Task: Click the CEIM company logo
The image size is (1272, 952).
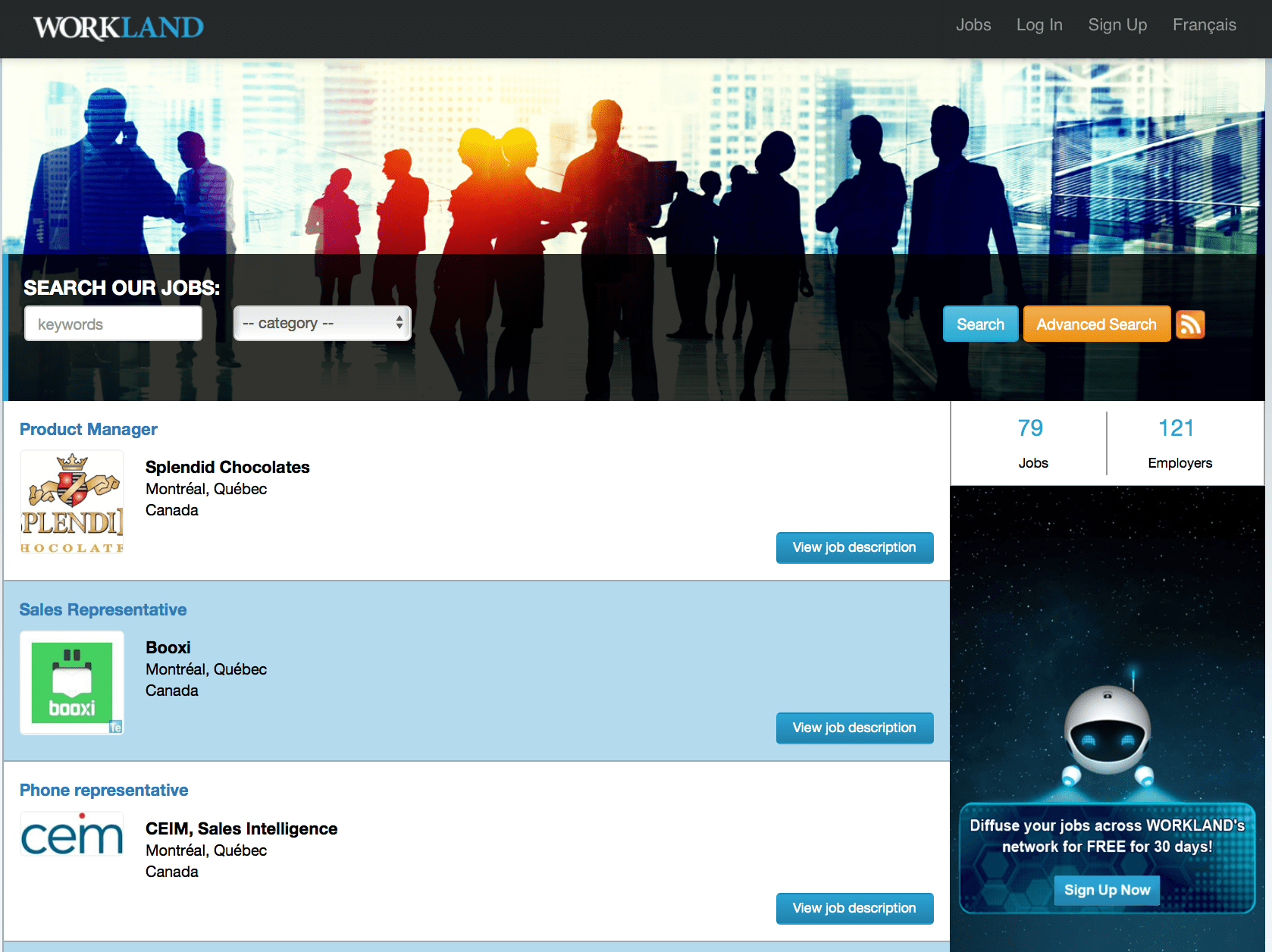Action: coord(72,834)
